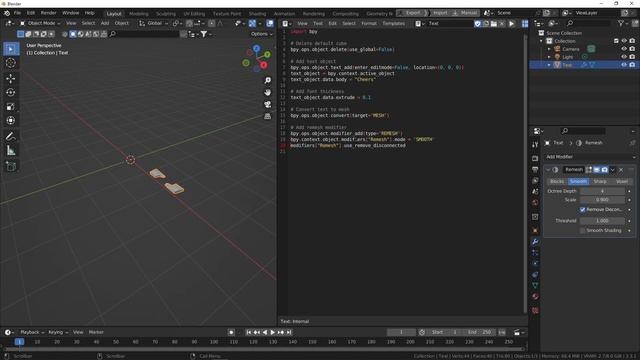Select Voxel remesh mode
Viewport: 640px width, 360px height.
click(x=622, y=181)
